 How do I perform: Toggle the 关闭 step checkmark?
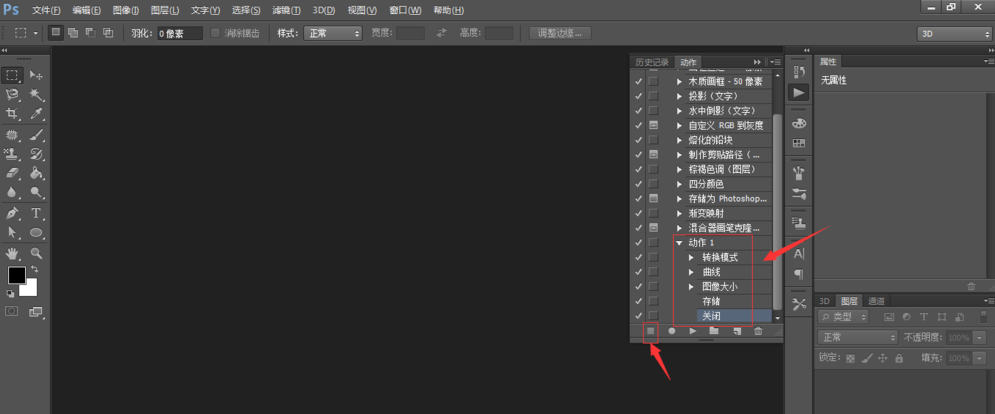[x=639, y=315]
